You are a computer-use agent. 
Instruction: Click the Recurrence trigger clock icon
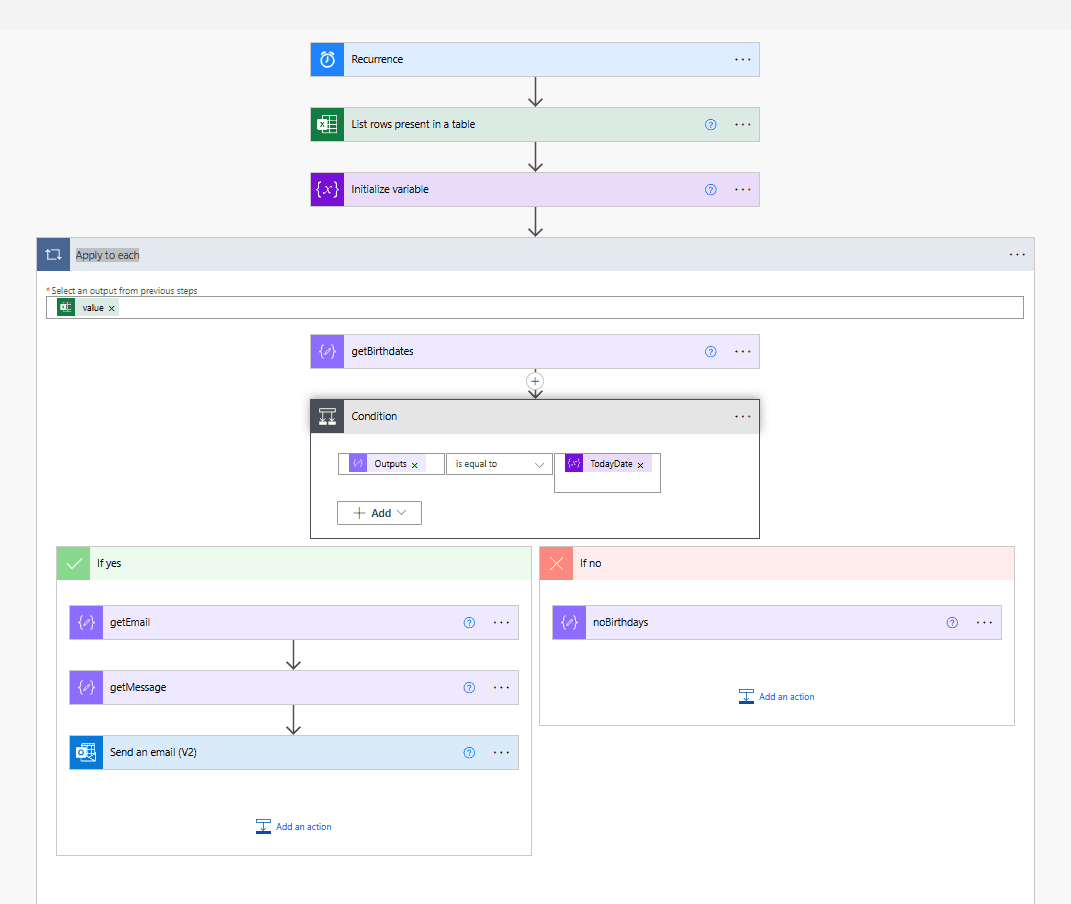[x=326, y=59]
